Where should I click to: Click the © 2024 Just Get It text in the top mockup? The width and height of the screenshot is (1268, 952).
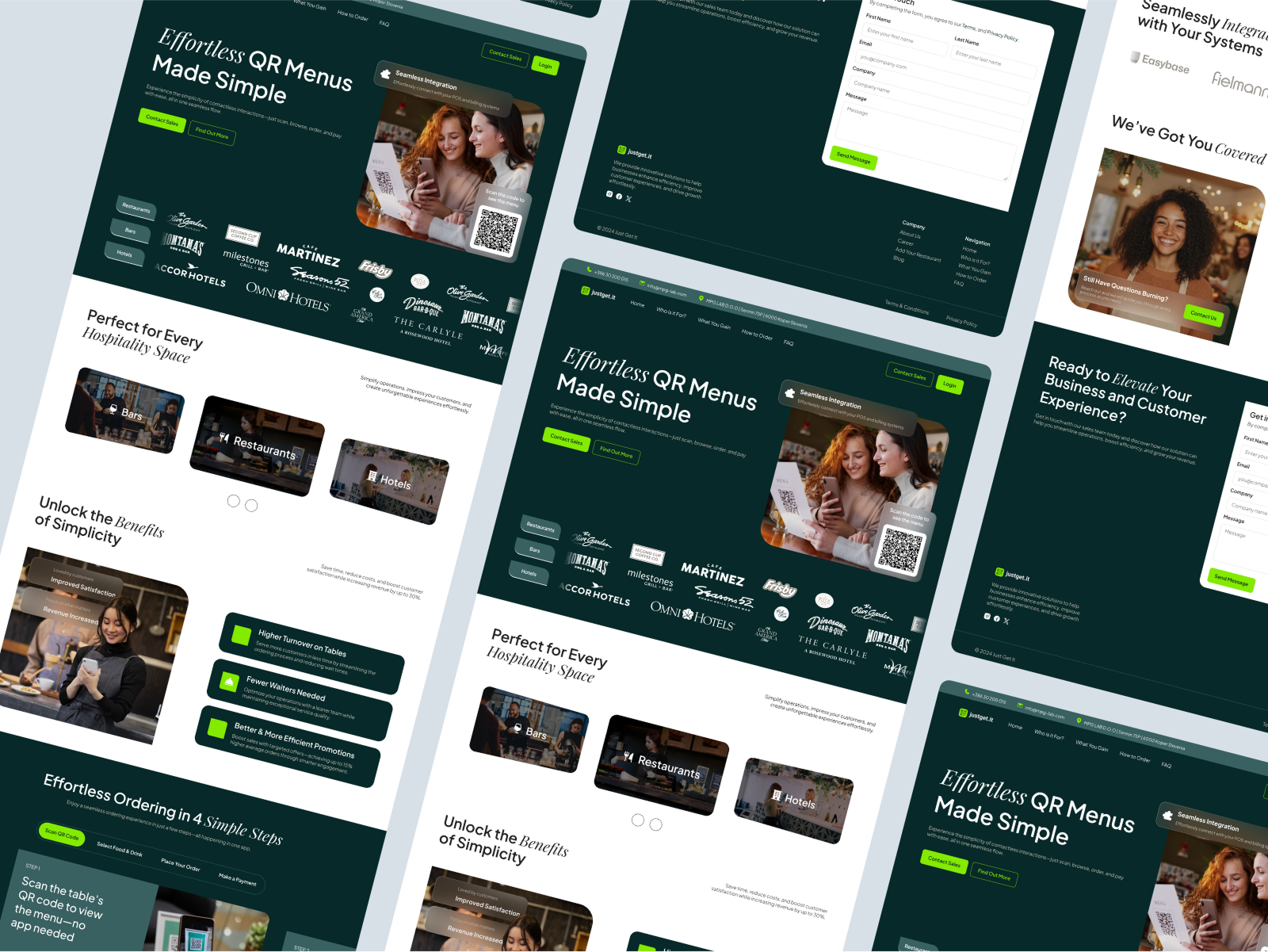(x=617, y=231)
